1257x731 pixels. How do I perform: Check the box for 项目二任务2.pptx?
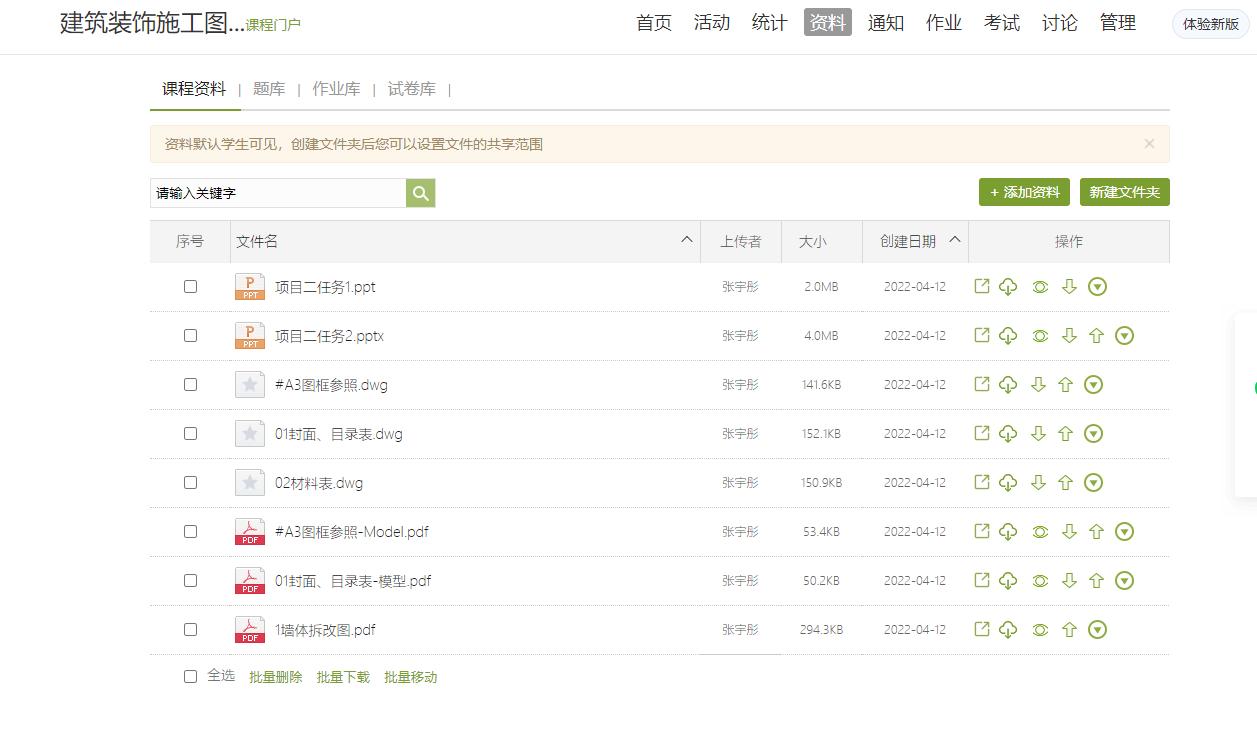click(190, 336)
